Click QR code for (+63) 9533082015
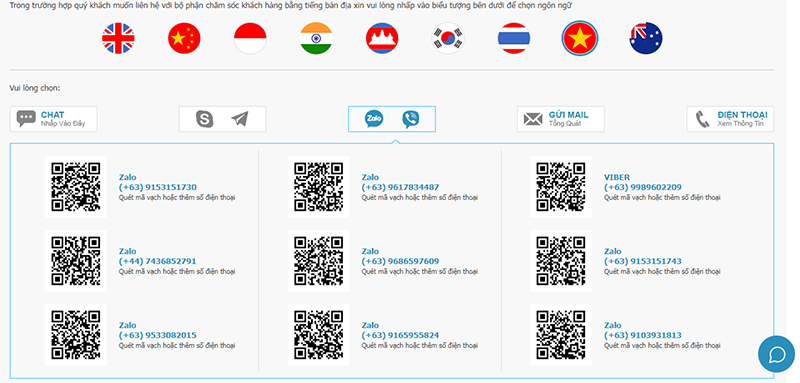 (x=76, y=335)
